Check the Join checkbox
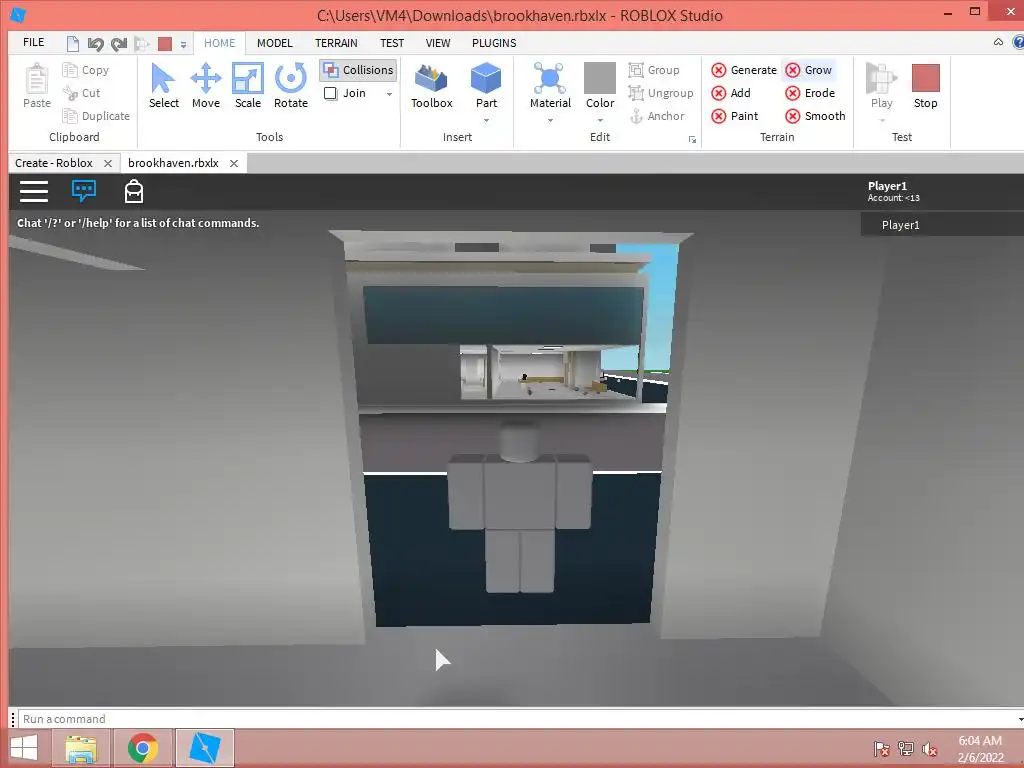 (x=330, y=93)
